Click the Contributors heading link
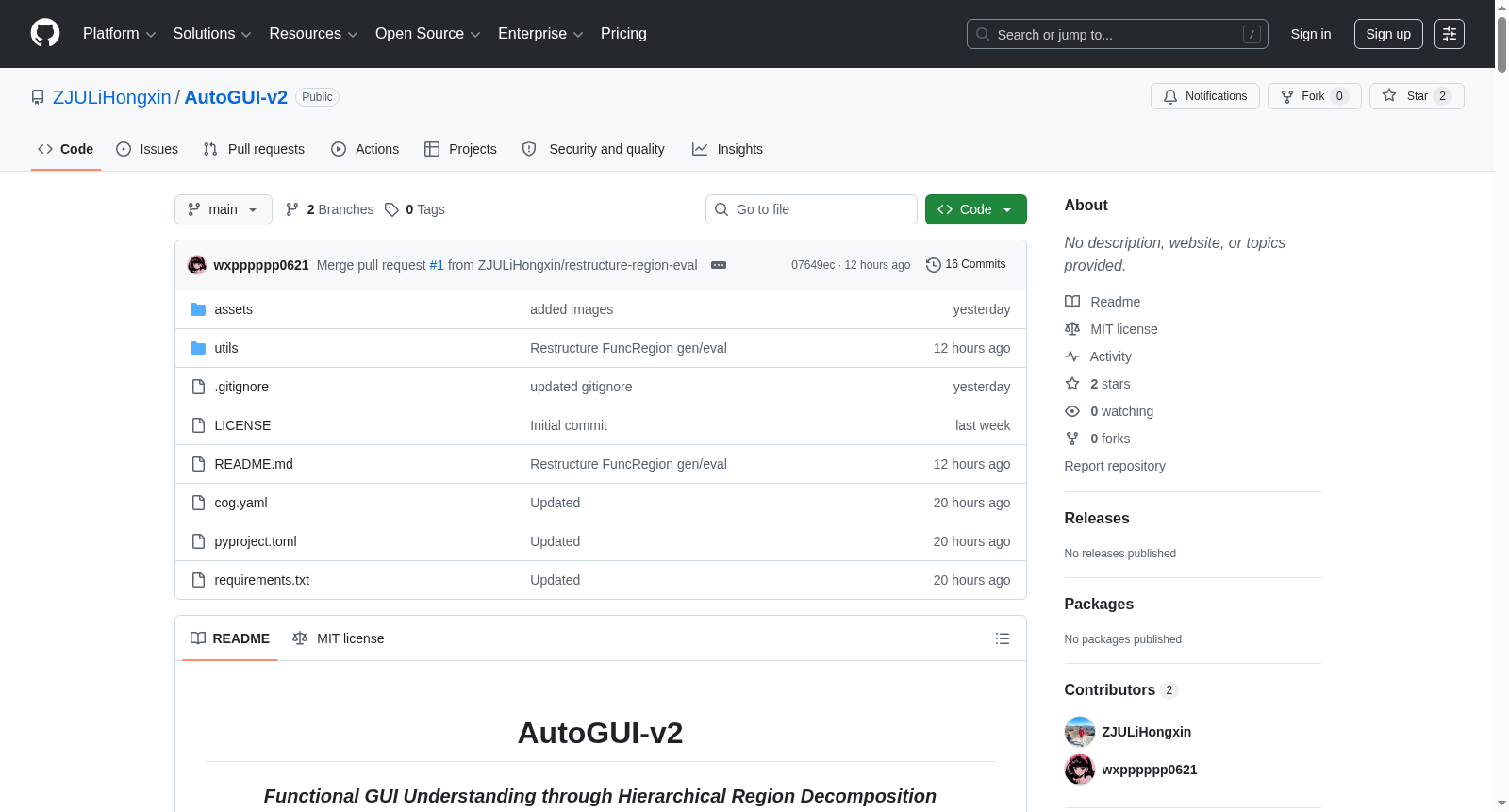 pyautogui.click(x=1121, y=689)
